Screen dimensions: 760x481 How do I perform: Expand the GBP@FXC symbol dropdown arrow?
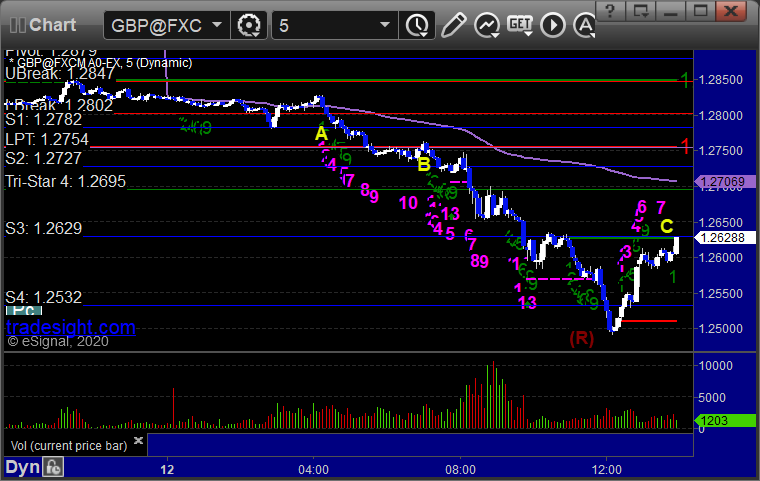(x=217, y=24)
